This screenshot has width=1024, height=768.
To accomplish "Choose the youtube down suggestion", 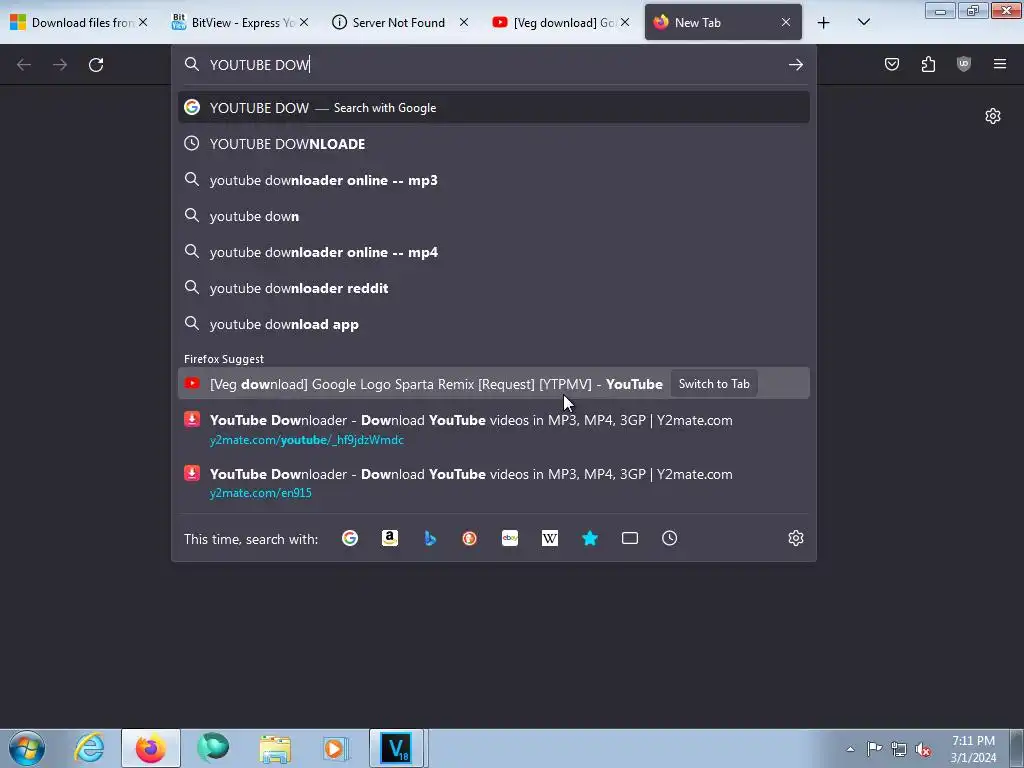I will [494, 216].
